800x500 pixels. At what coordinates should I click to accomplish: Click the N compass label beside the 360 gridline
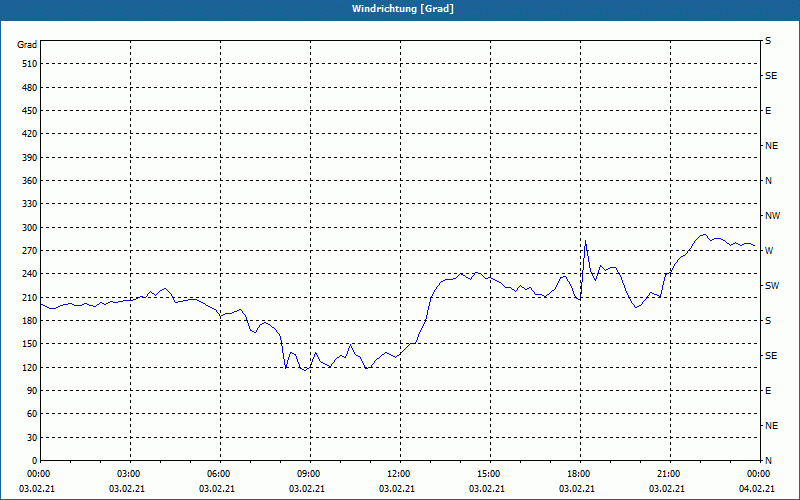point(768,181)
